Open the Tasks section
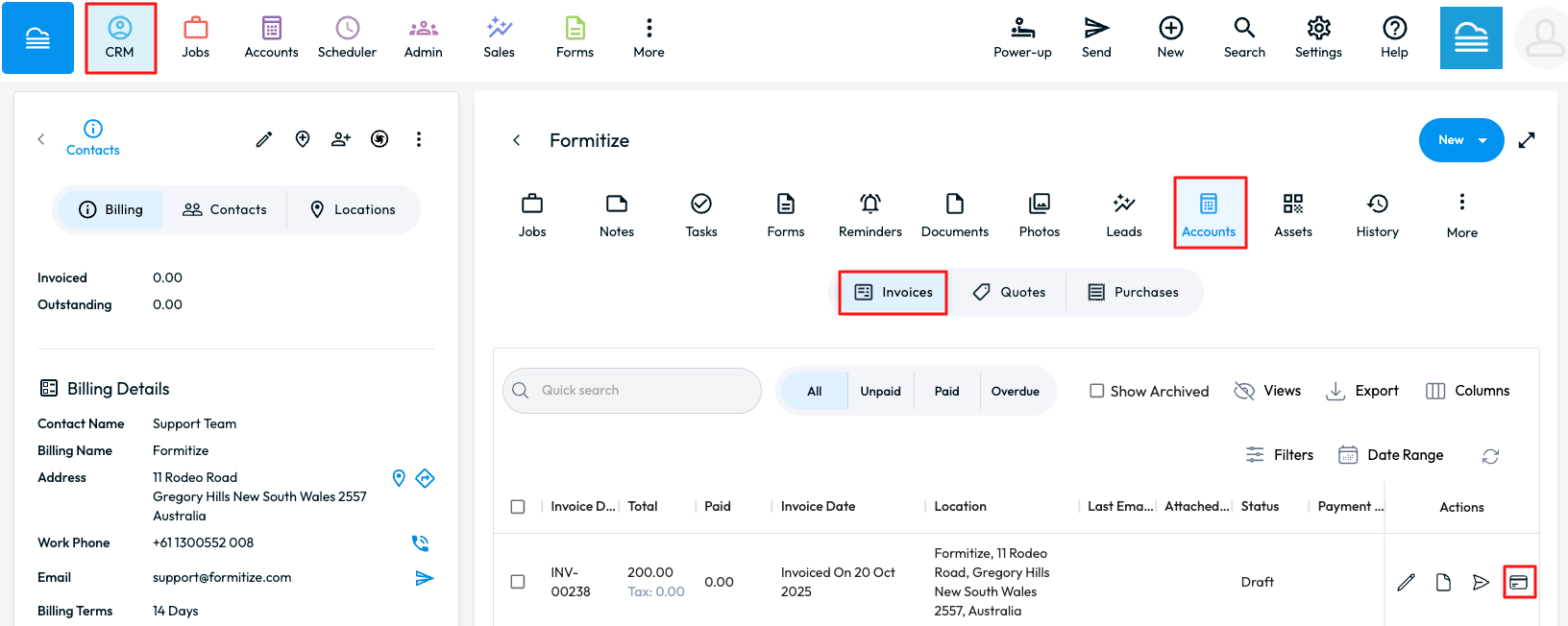 point(701,214)
